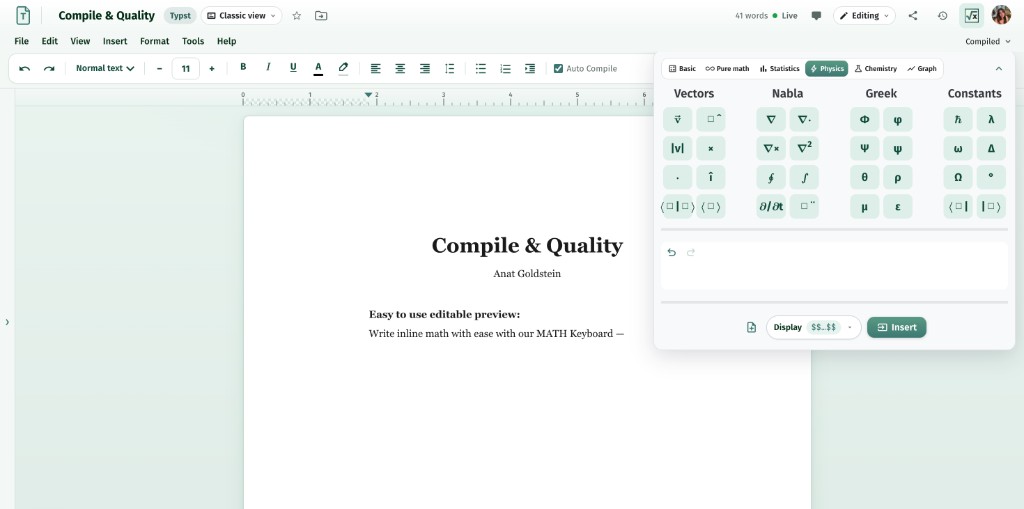Open the Editing mode dropdown

pyautogui.click(x=864, y=16)
